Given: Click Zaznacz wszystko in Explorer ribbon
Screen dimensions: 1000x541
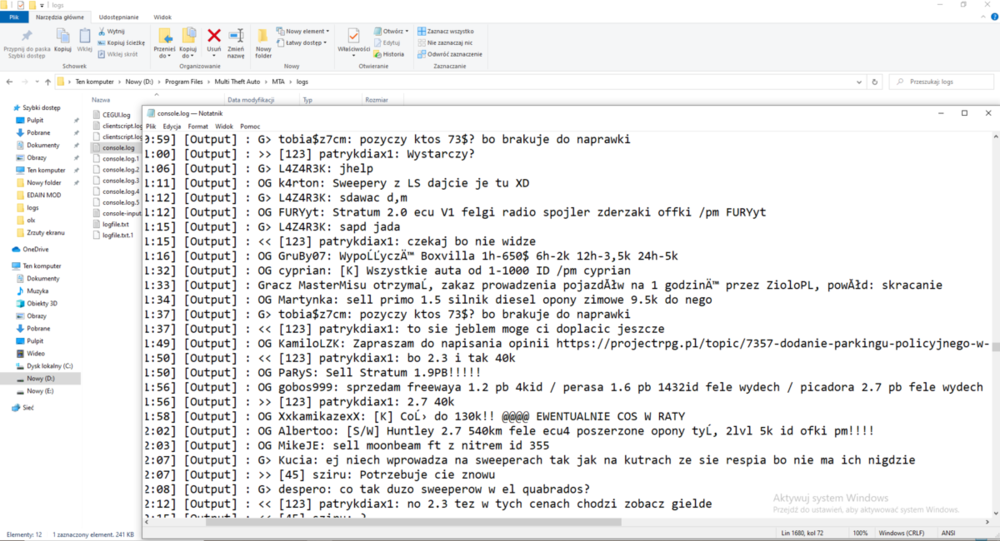Looking at the screenshot, I should coord(445,31).
